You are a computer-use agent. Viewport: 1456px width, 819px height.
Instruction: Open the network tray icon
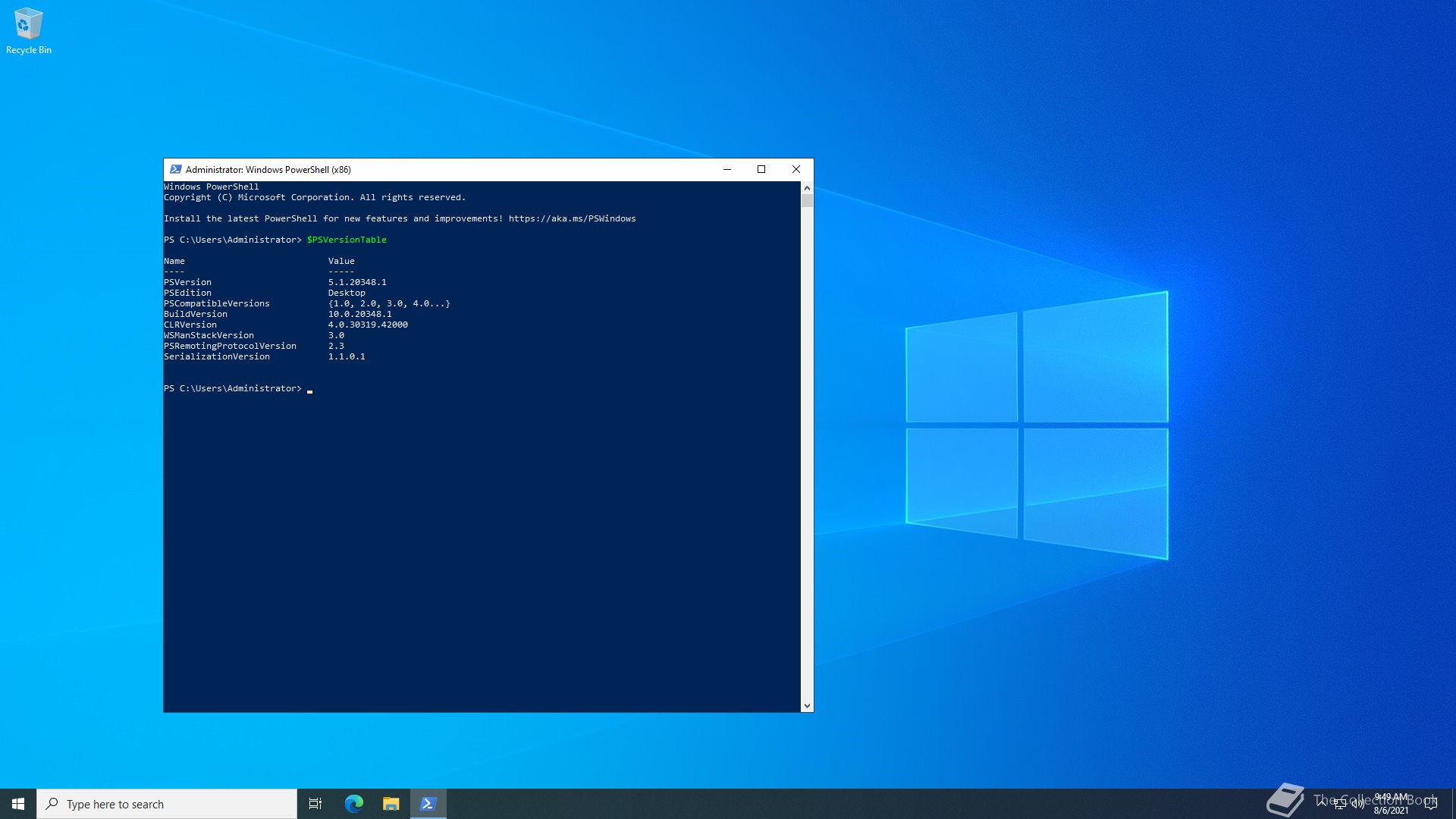pos(1340,804)
